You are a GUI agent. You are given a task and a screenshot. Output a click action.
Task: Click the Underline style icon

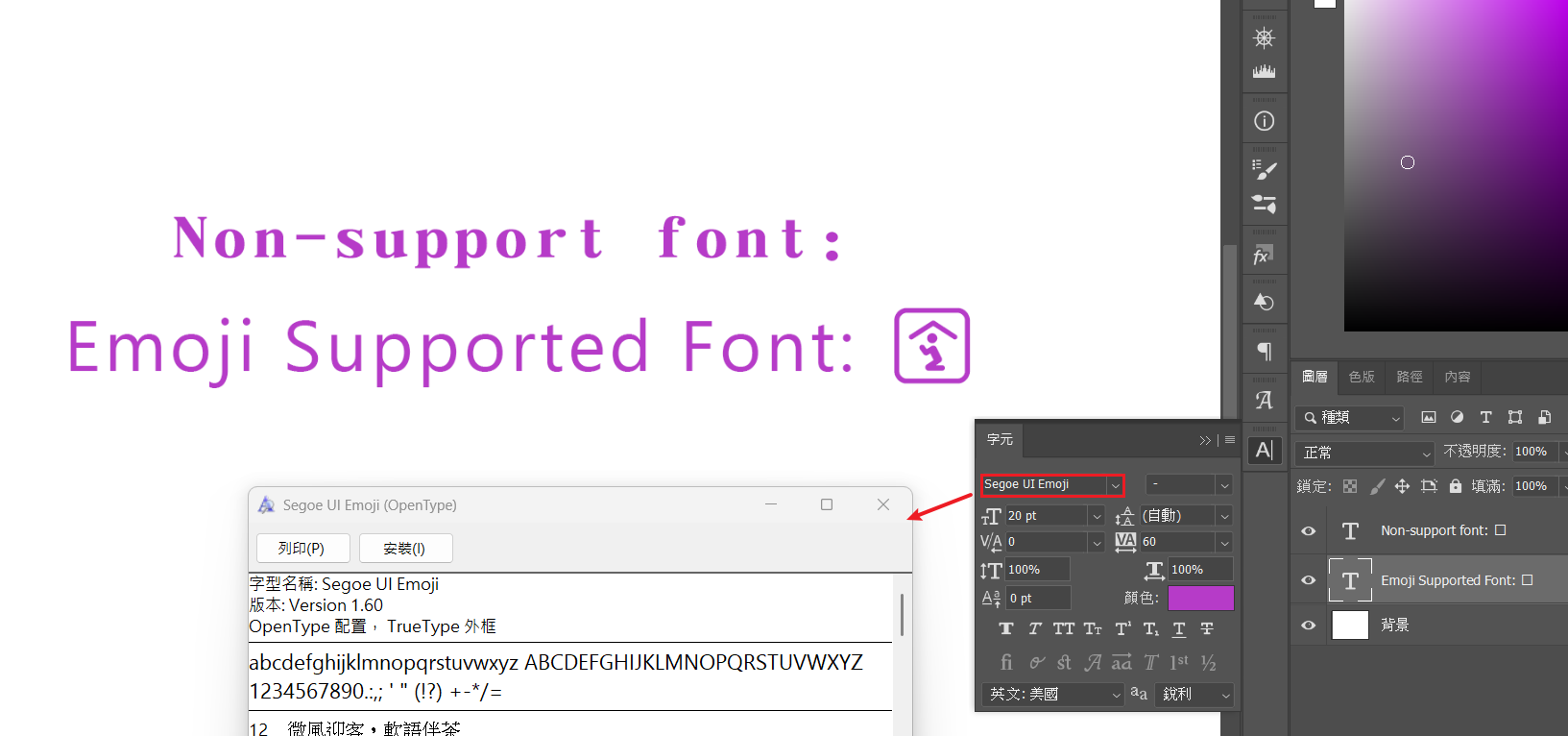[x=1179, y=628]
